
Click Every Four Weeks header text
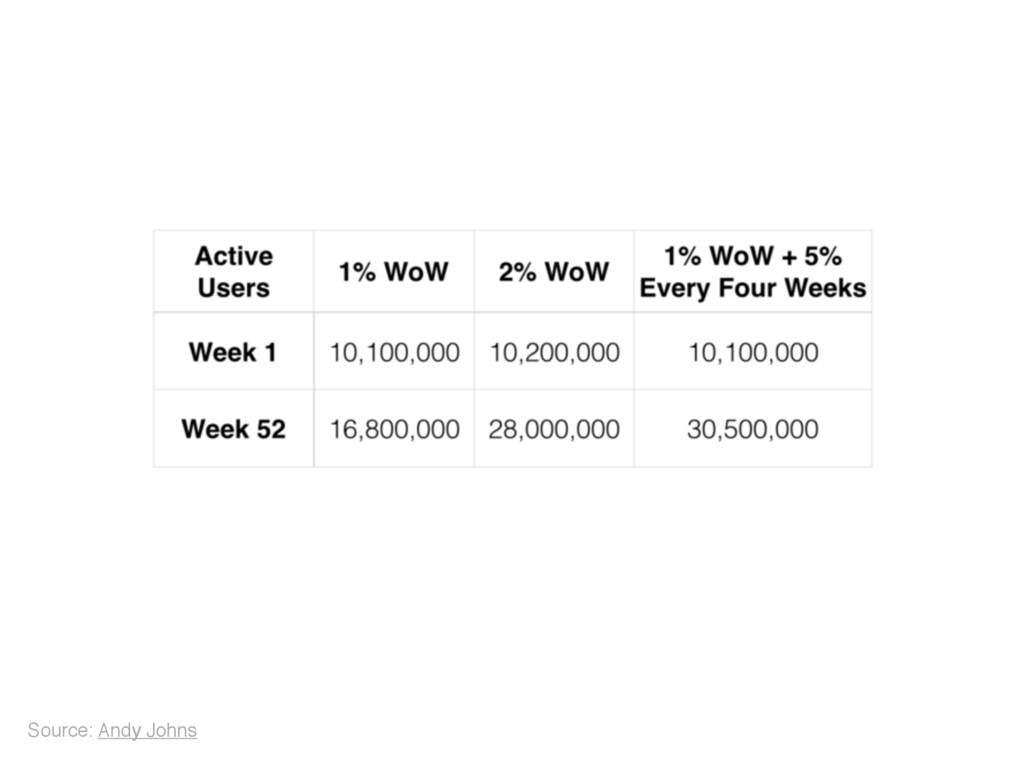[x=753, y=288]
